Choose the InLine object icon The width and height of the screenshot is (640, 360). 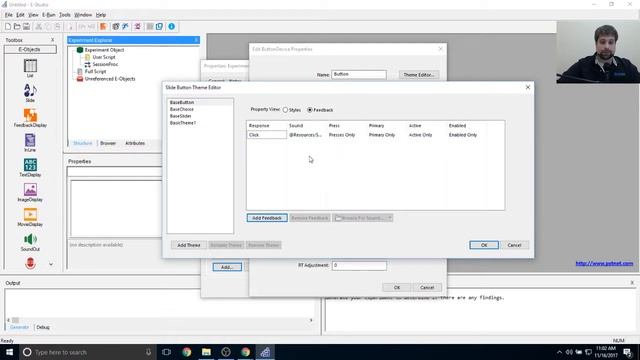click(30, 140)
